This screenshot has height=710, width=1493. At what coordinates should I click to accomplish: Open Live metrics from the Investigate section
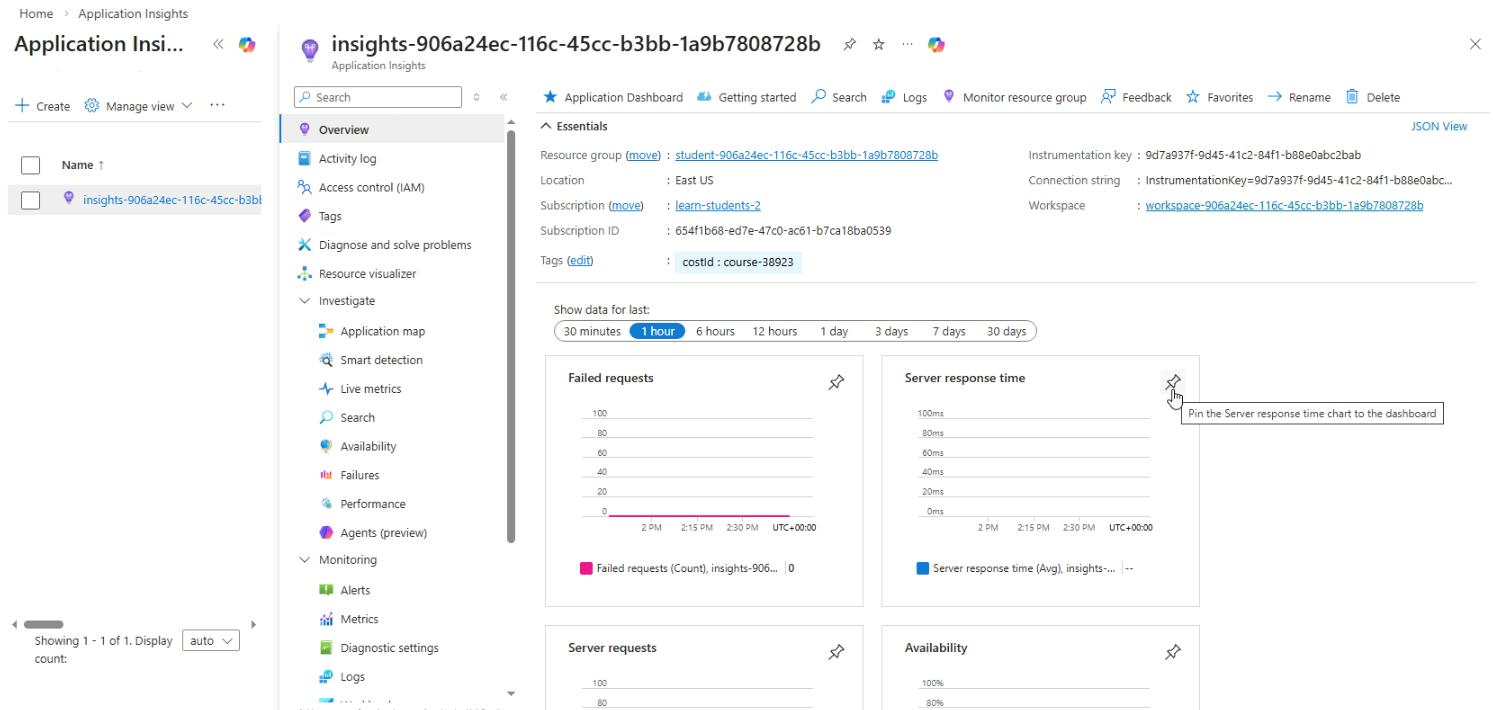point(370,389)
